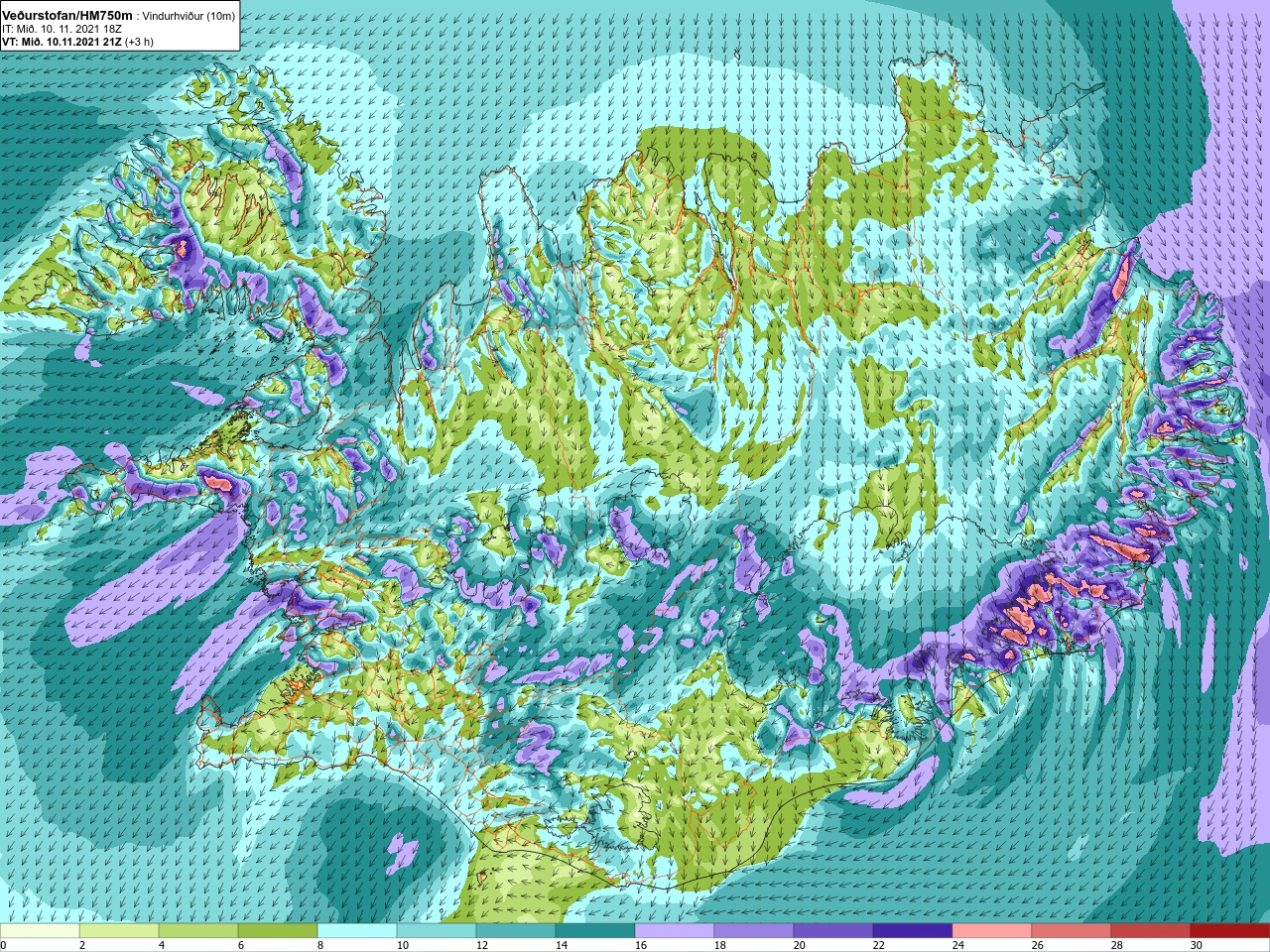This screenshot has width=1270, height=952.
Task: Click the legend scale number 16
Action: 641,945
